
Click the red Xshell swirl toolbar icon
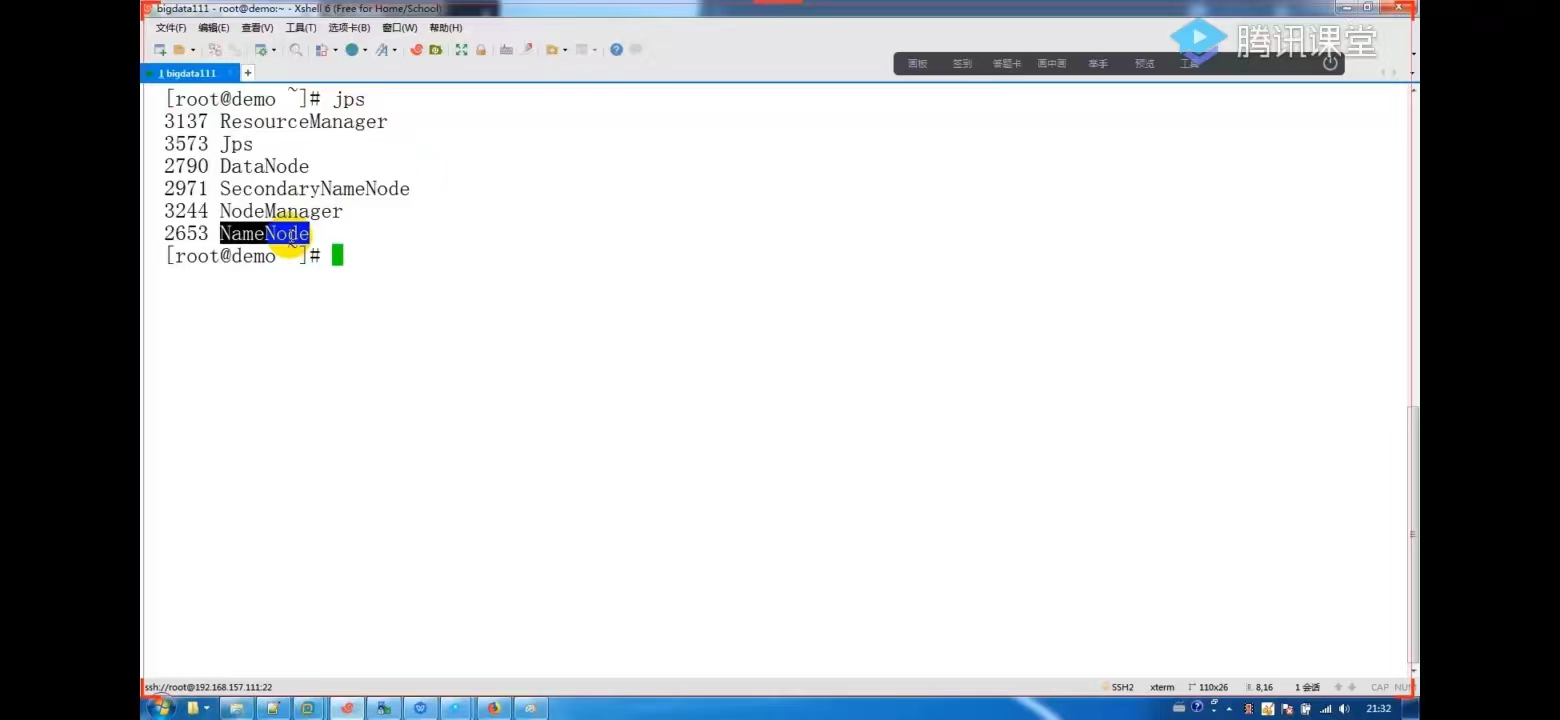417,50
